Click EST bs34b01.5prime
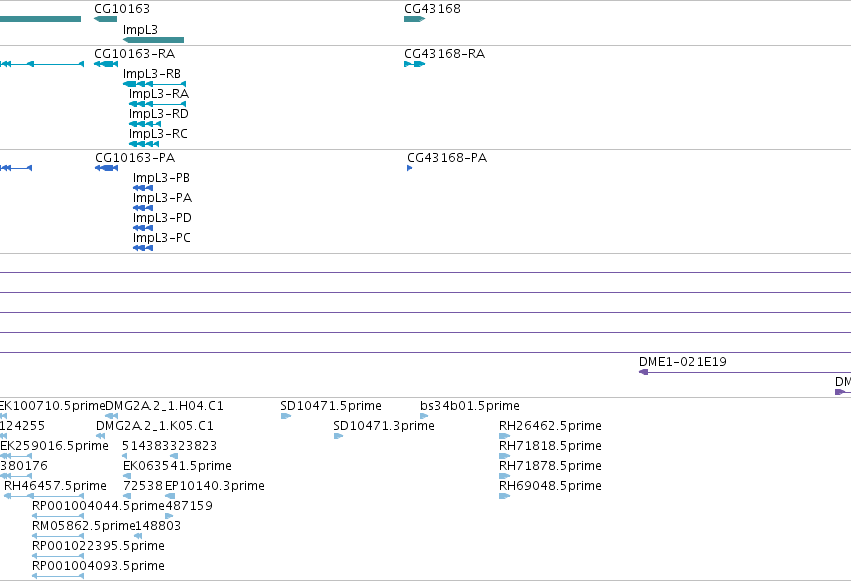This screenshot has height=581, width=851. click(469, 406)
